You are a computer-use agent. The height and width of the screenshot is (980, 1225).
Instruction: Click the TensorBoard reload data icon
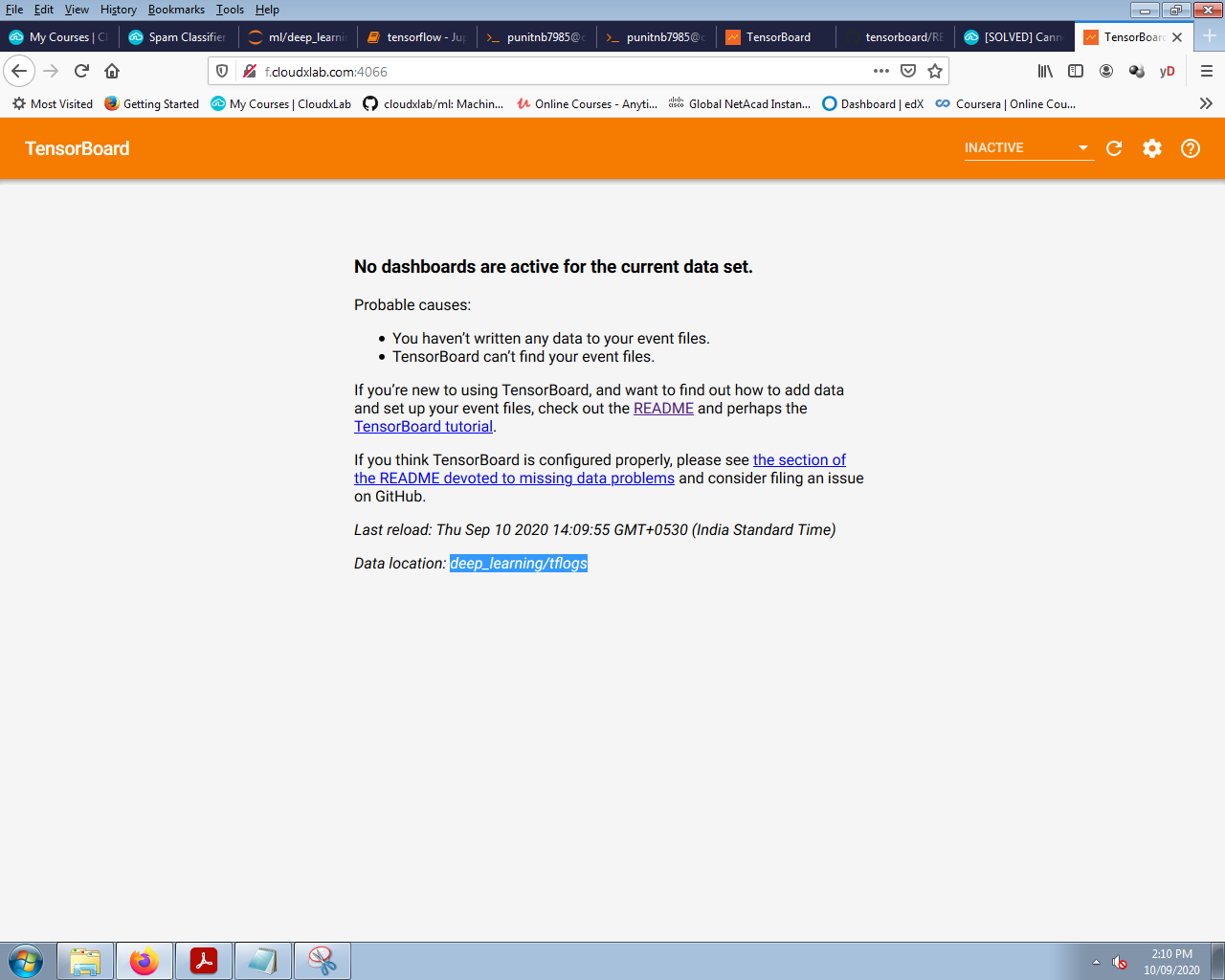tap(1114, 148)
